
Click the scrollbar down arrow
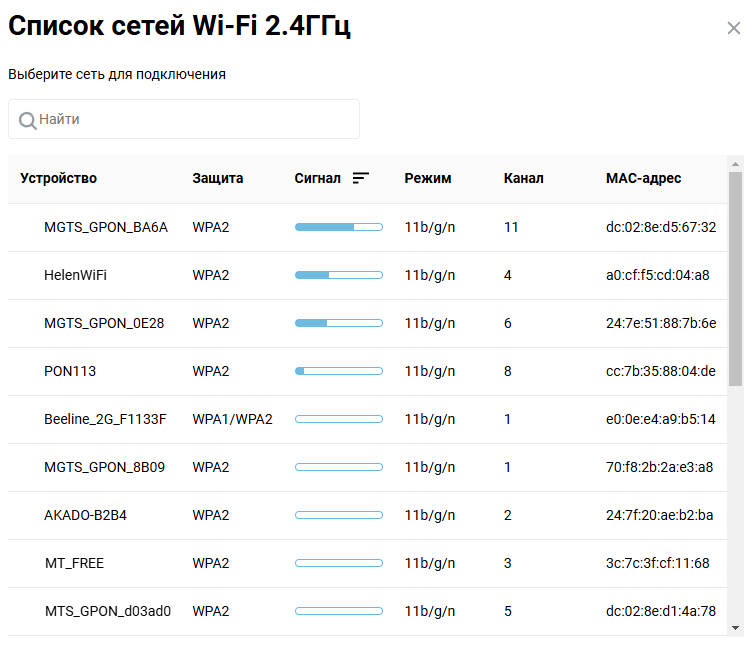point(736,627)
